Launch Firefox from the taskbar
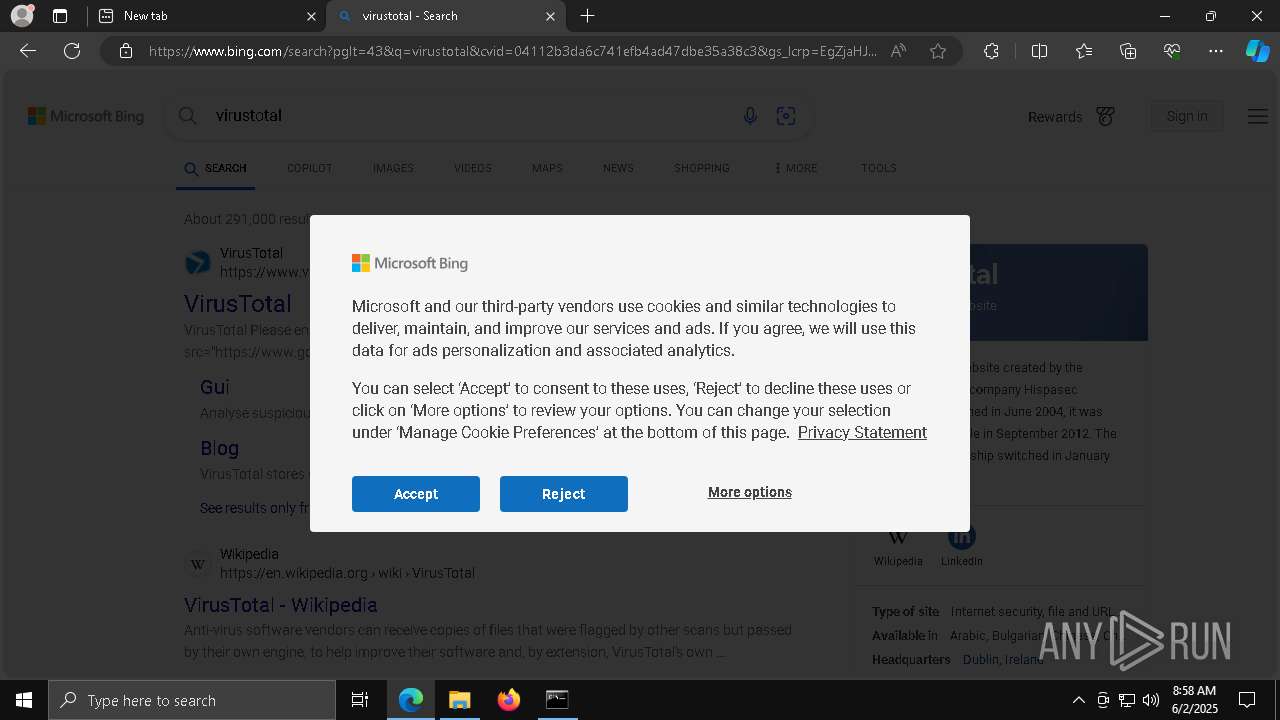The image size is (1280, 720). coord(509,700)
